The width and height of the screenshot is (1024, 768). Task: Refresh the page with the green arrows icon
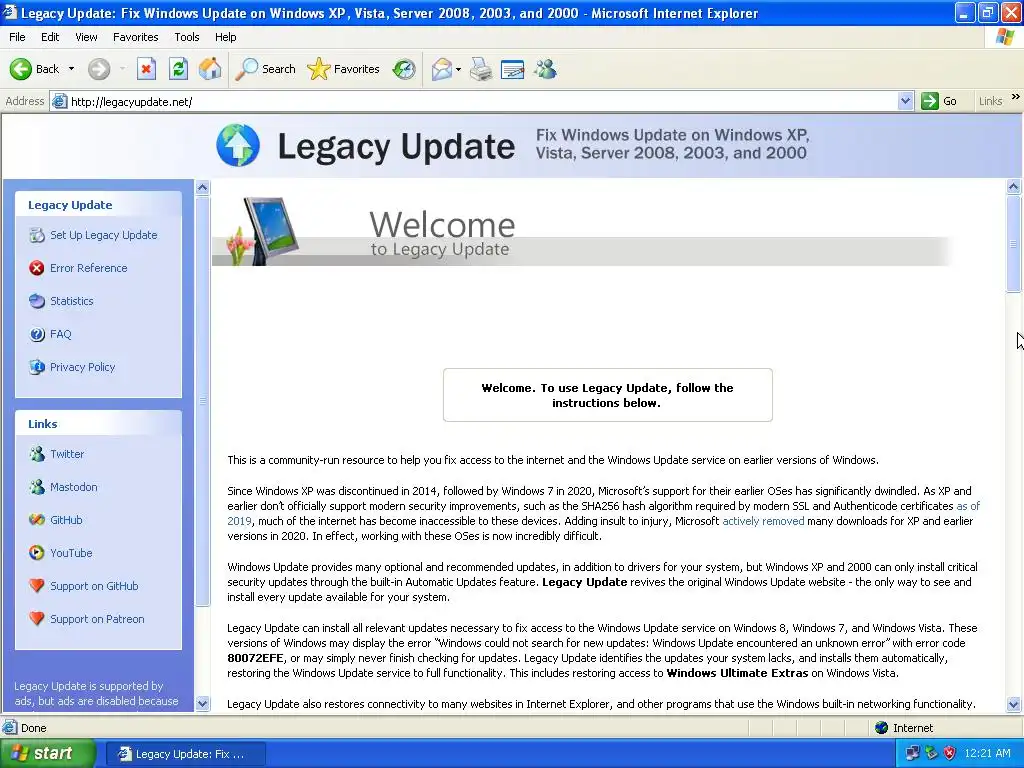tap(178, 69)
